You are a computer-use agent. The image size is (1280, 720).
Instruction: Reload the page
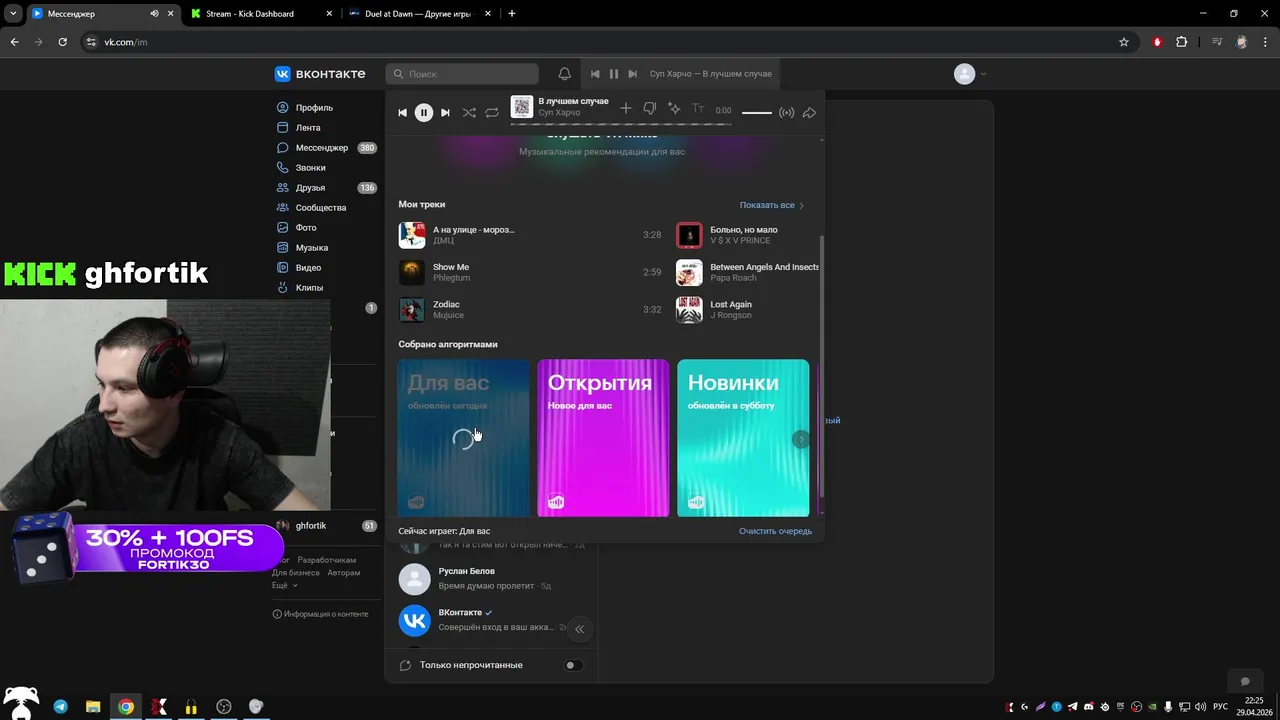(62, 42)
